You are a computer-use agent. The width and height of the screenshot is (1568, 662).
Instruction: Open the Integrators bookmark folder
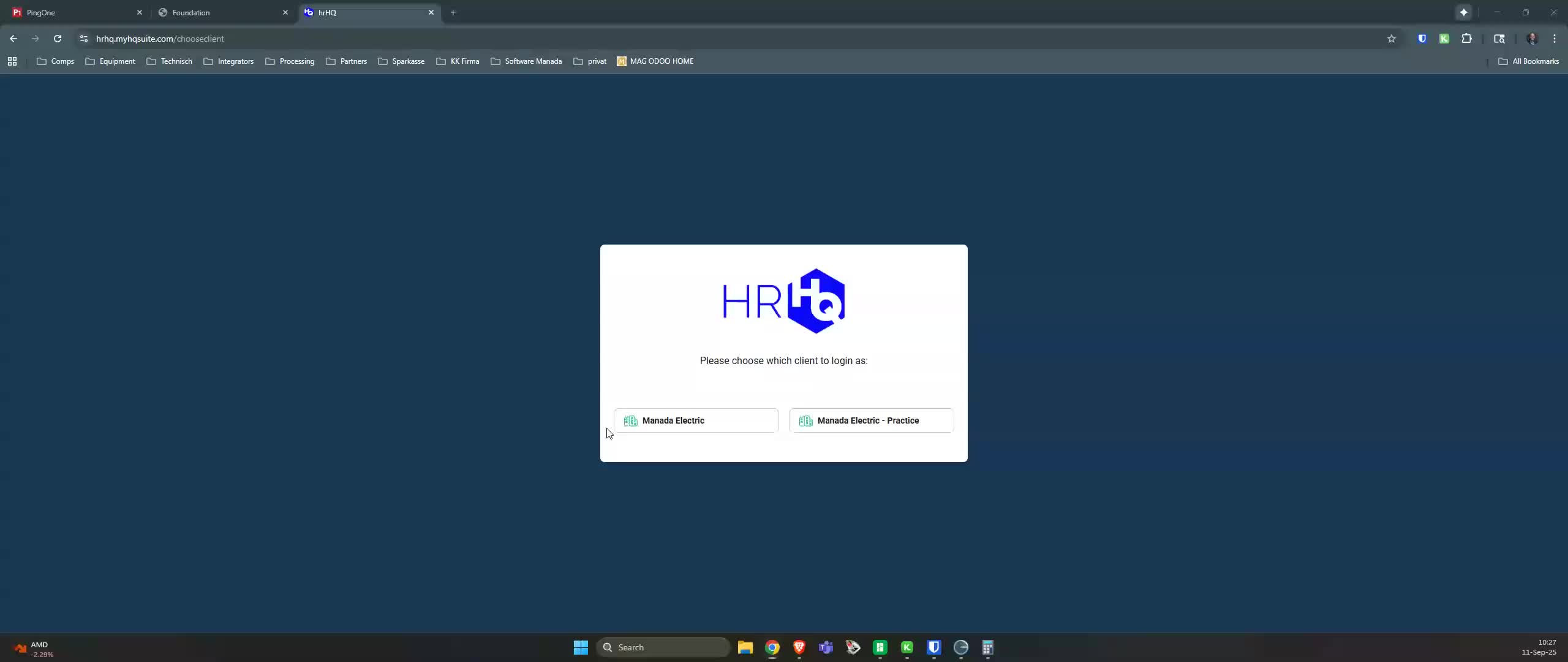[x=228, y=61]
